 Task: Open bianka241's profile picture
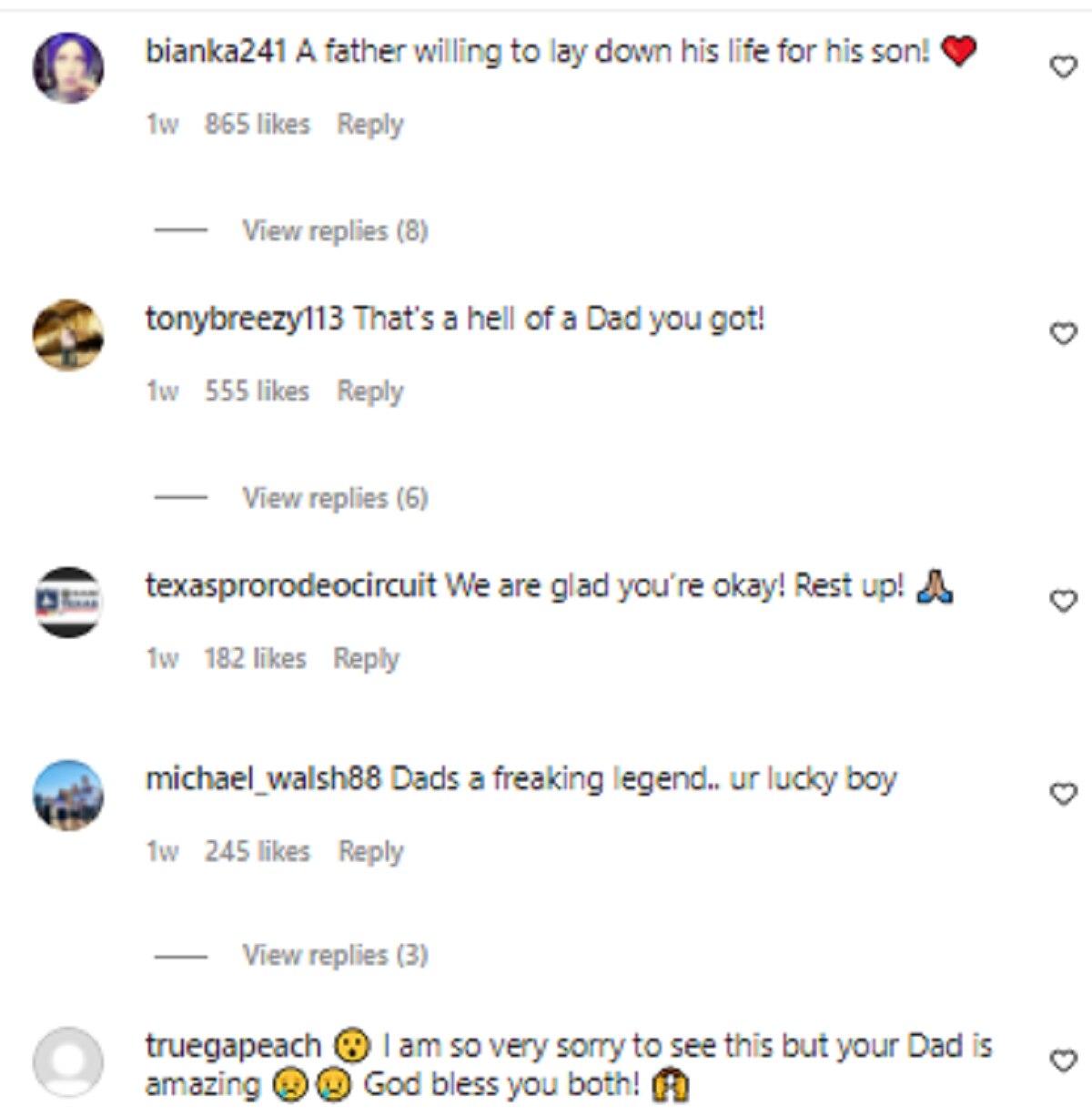pyautogui.click(x=68, y=68)
